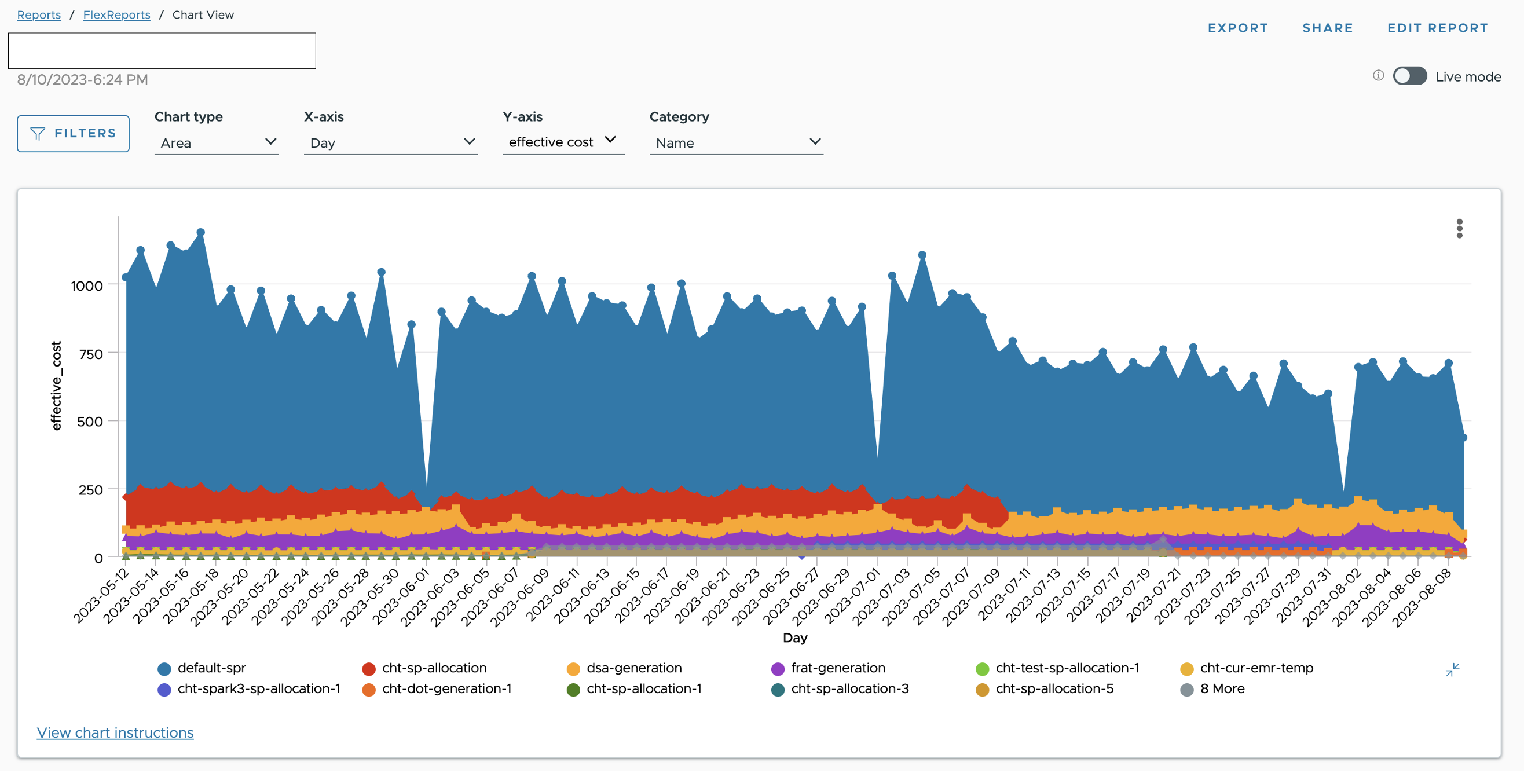Image resolution: width=1524 pixels, height=784 pixels.
Task: Enable the Live mode switch
Action: coord(1409,76)
